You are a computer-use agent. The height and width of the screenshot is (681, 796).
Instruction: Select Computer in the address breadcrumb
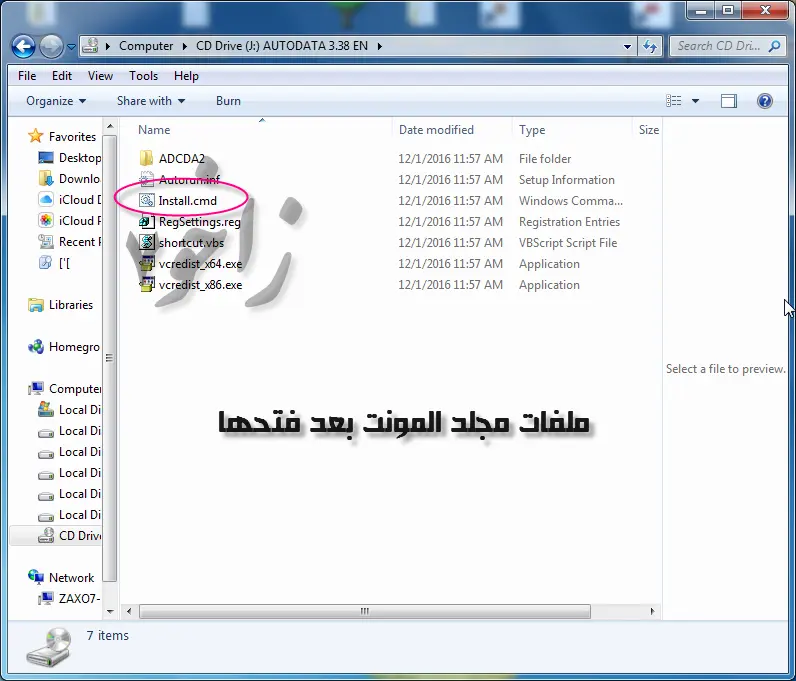pos(146,46)
